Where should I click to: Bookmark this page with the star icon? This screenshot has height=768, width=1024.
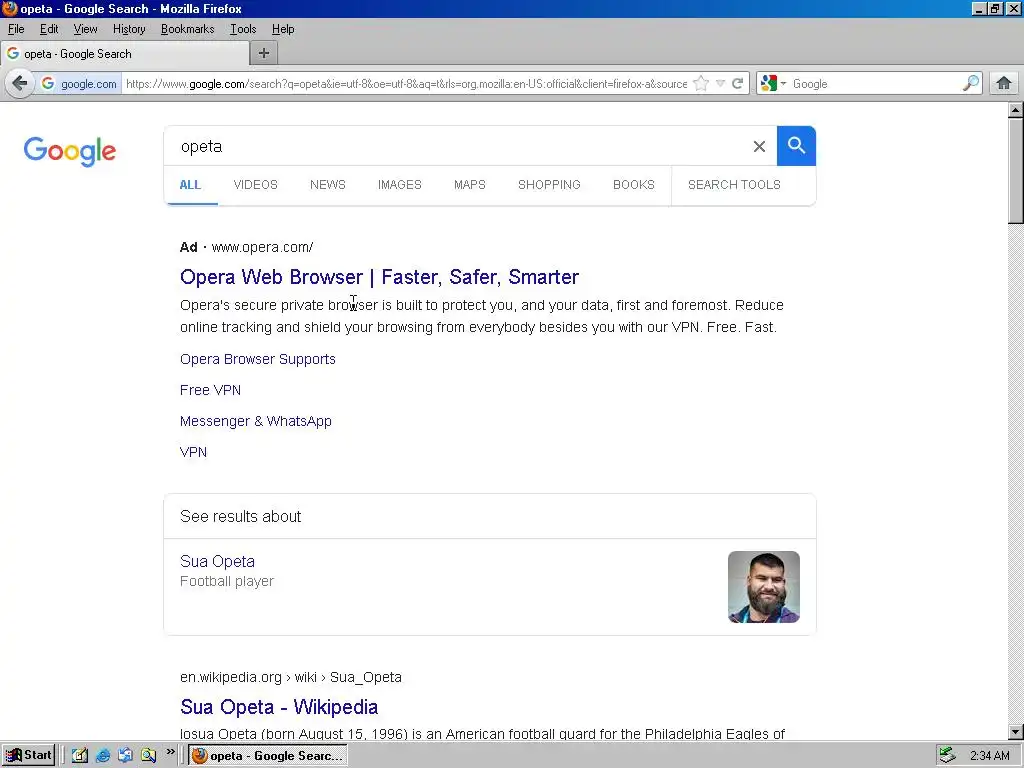click(701, 84)
